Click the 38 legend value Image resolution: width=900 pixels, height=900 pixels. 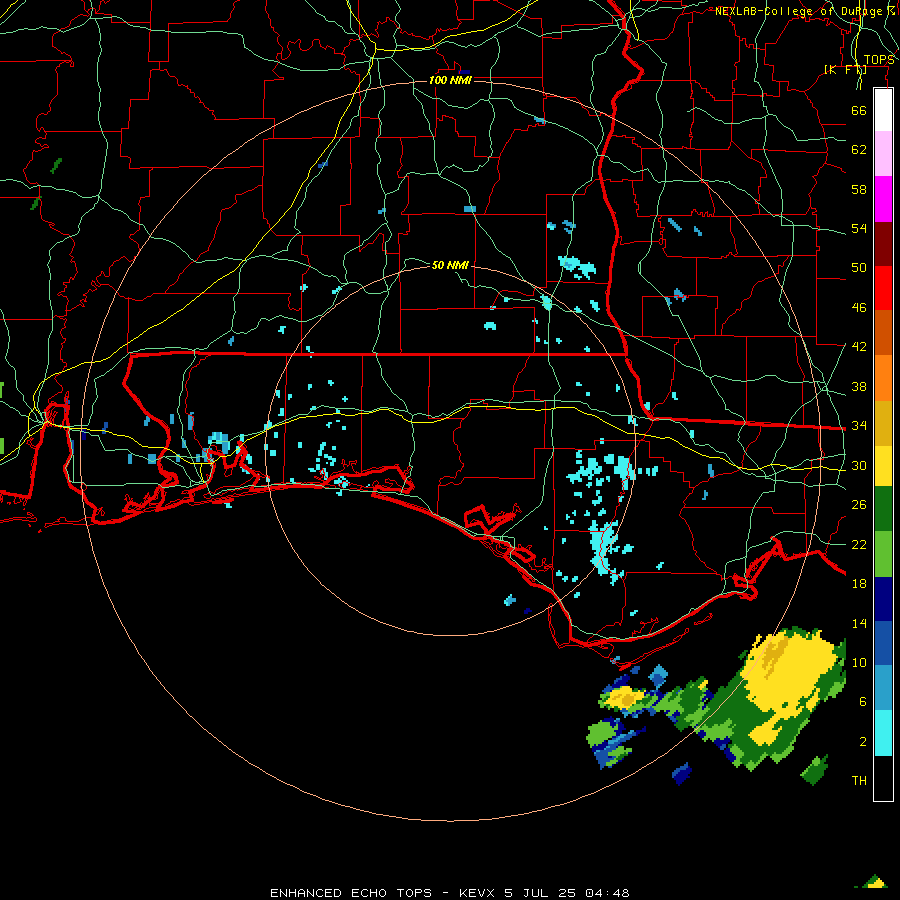[x=859, y=387]
